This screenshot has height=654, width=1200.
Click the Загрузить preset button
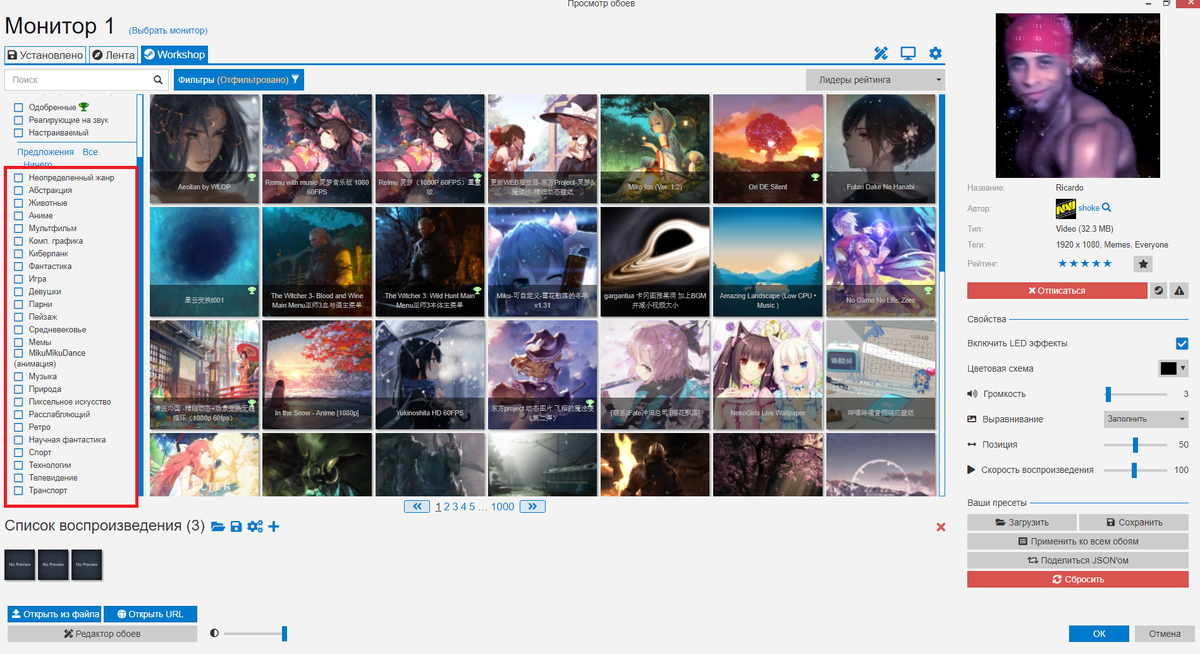1022,522
